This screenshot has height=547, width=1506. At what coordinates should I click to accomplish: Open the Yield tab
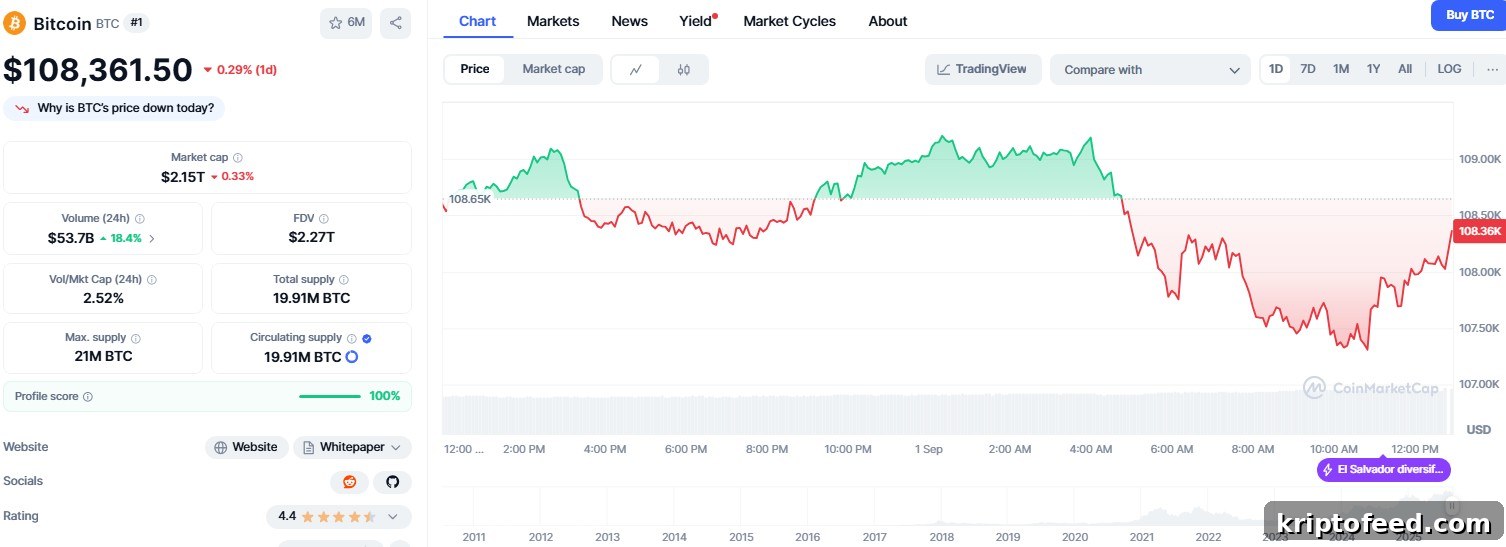tap(696, 21)
